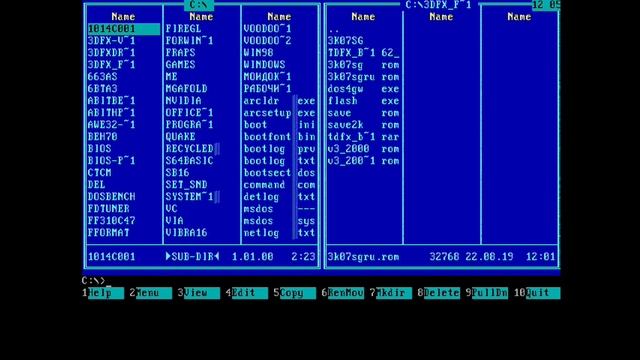The width and height of the screenshot is (640, 360).
Task: Select the WIN98 directory
Action: click(x=258, y=53)
